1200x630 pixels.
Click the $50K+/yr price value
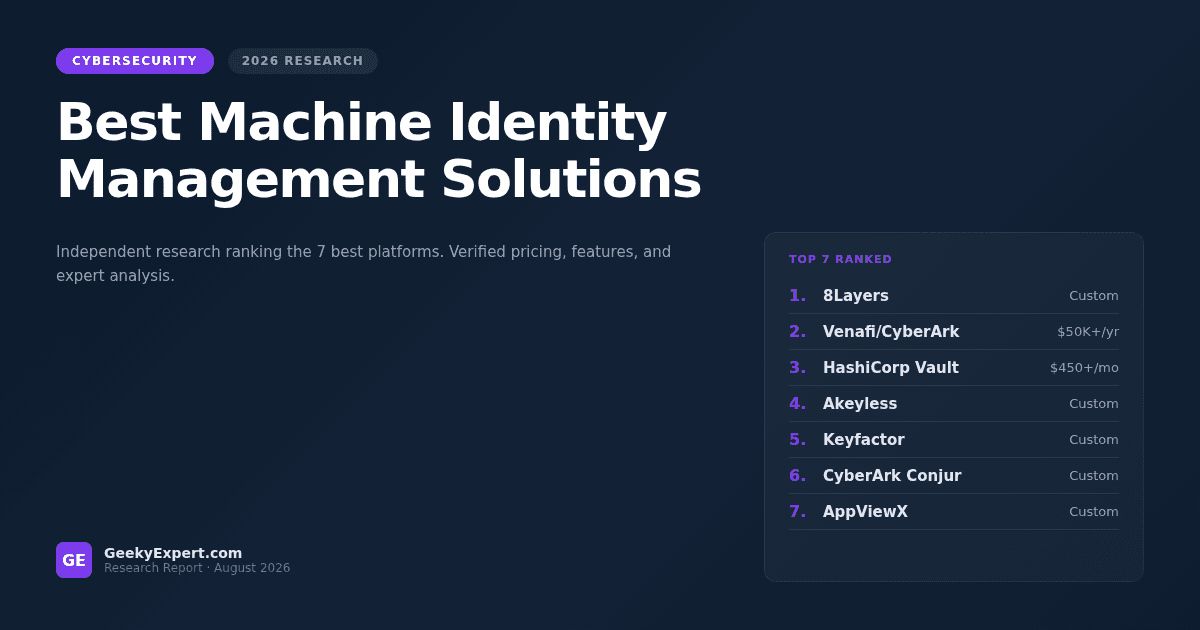point(1088,332)
